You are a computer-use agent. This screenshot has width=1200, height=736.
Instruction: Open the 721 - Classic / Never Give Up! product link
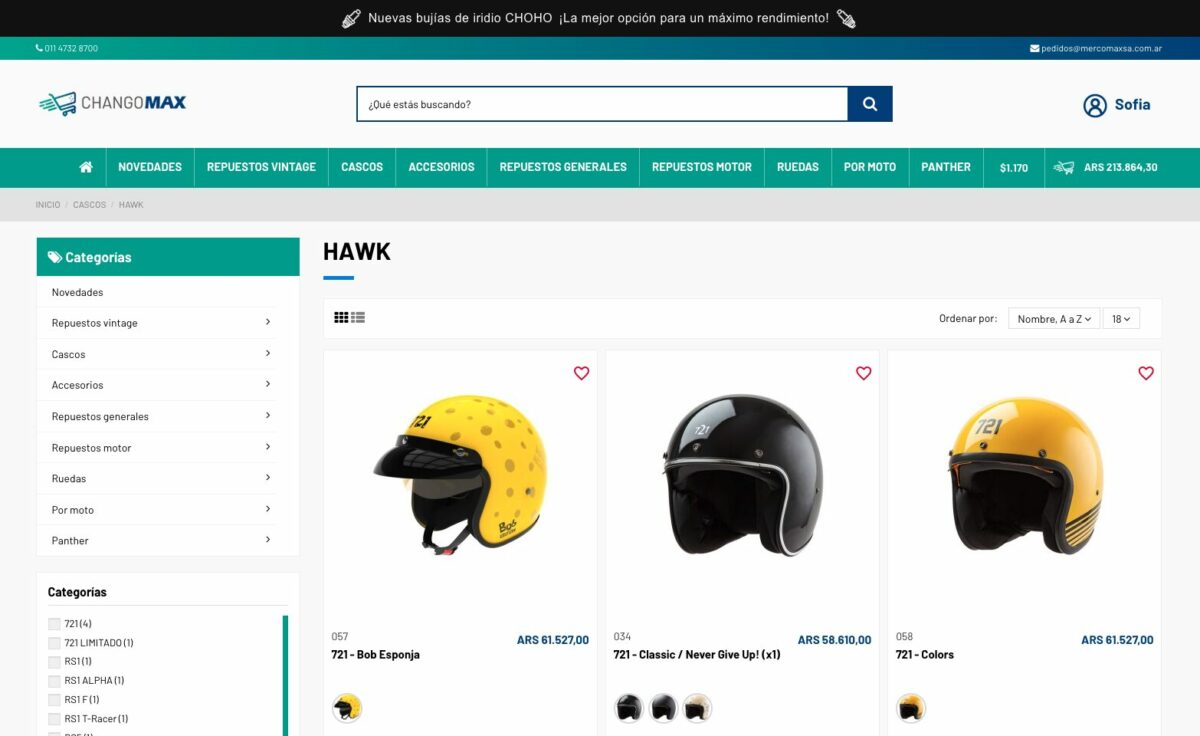pos(697,655)
